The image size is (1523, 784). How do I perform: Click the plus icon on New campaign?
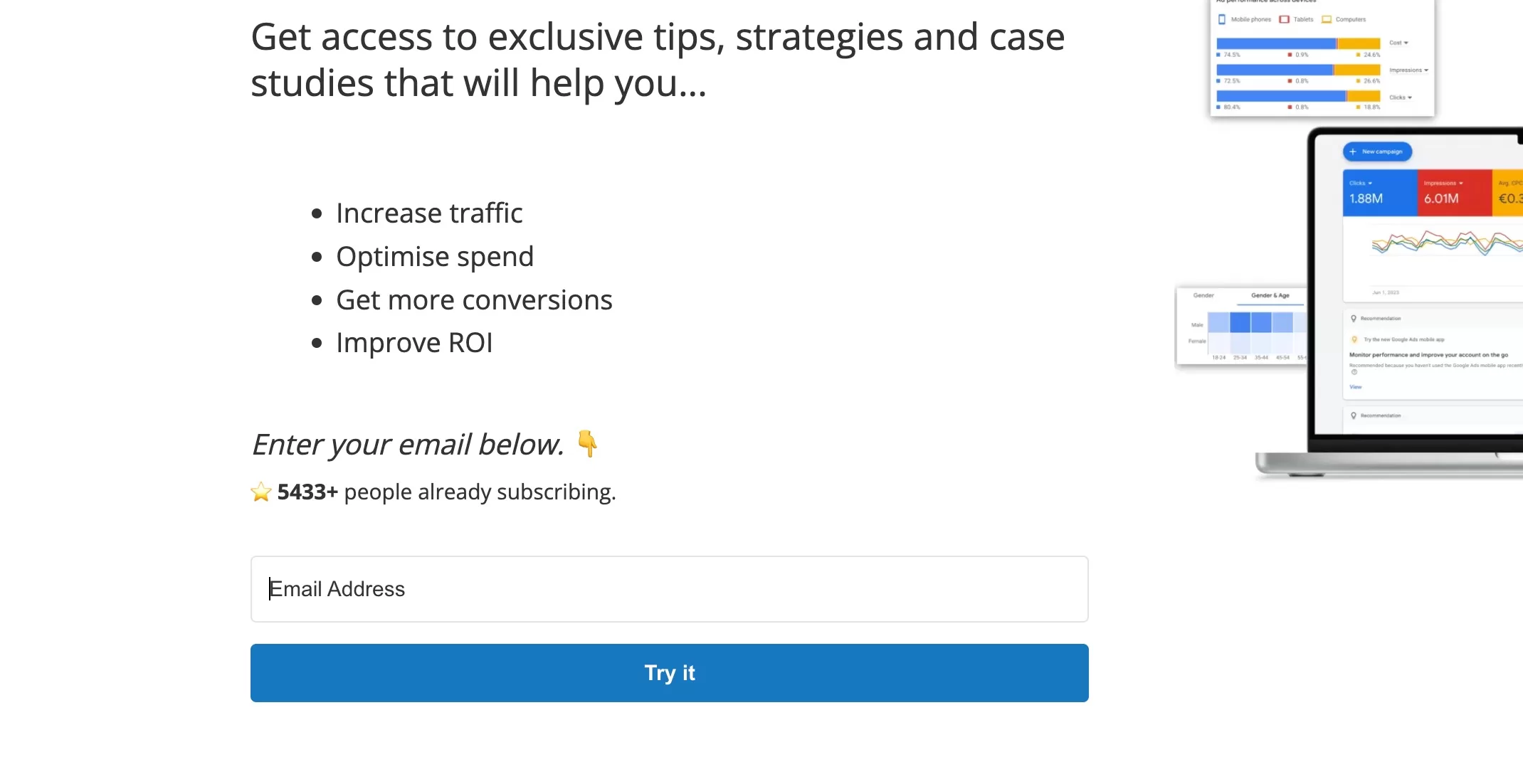(x=1353, y=152)
